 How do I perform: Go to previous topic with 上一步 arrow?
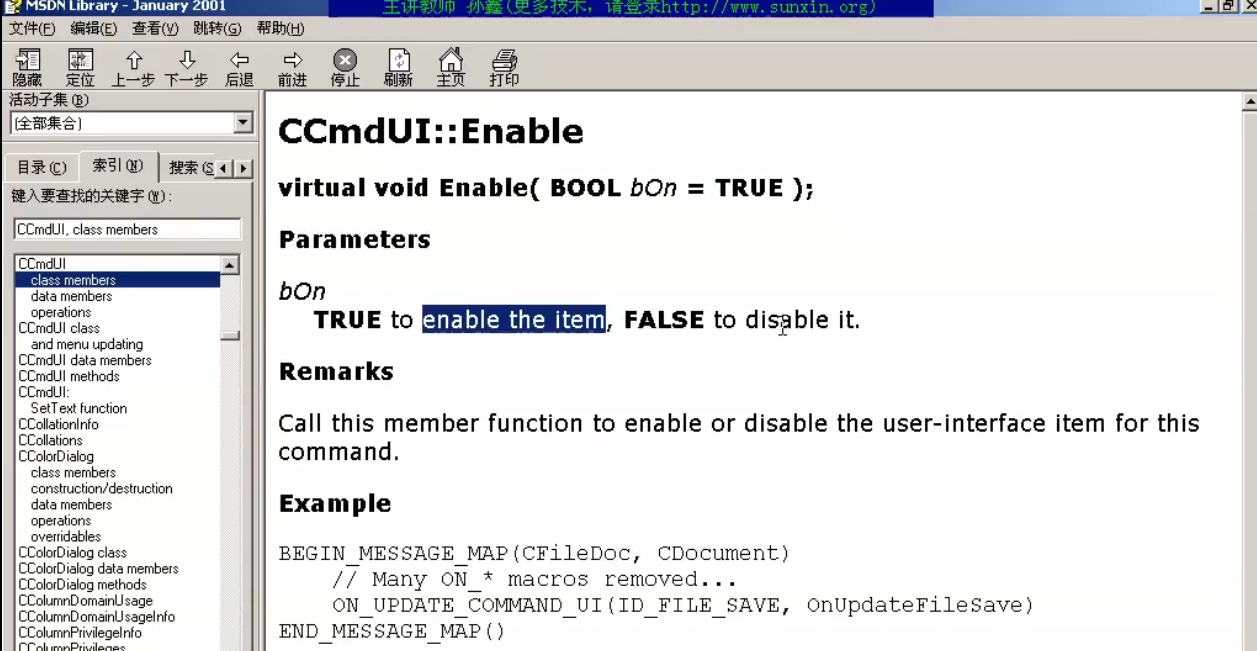click(133, 67)
